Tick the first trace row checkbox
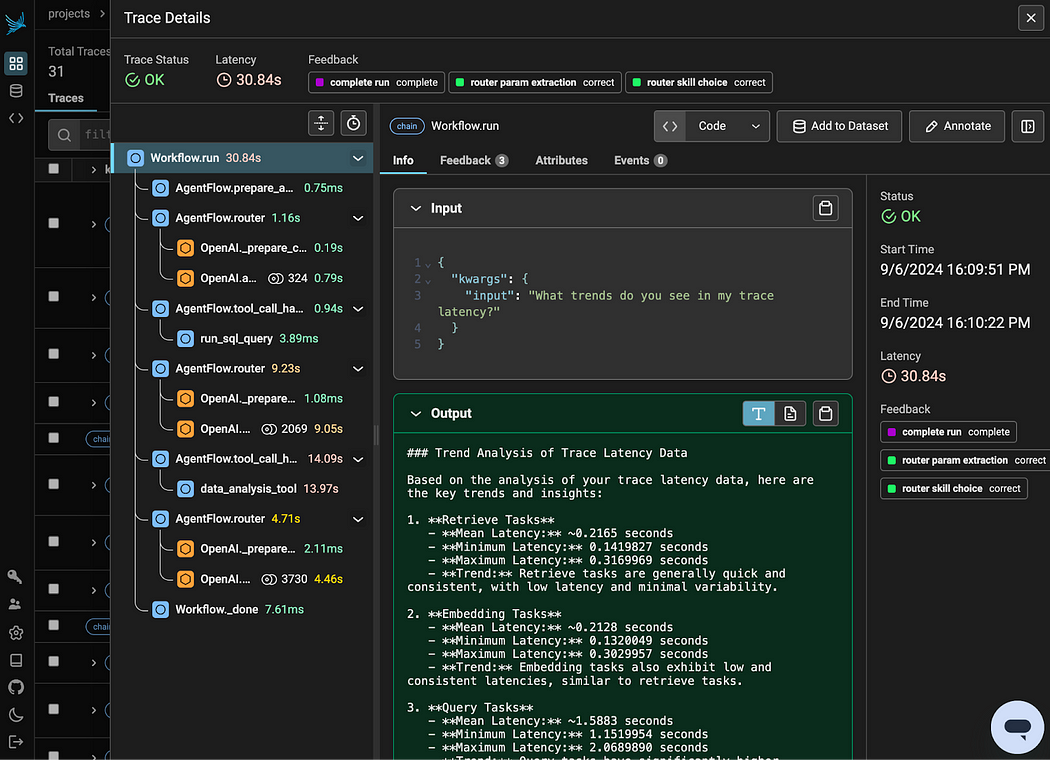Viewport: 1050px width, 760px height. point(54,169)
